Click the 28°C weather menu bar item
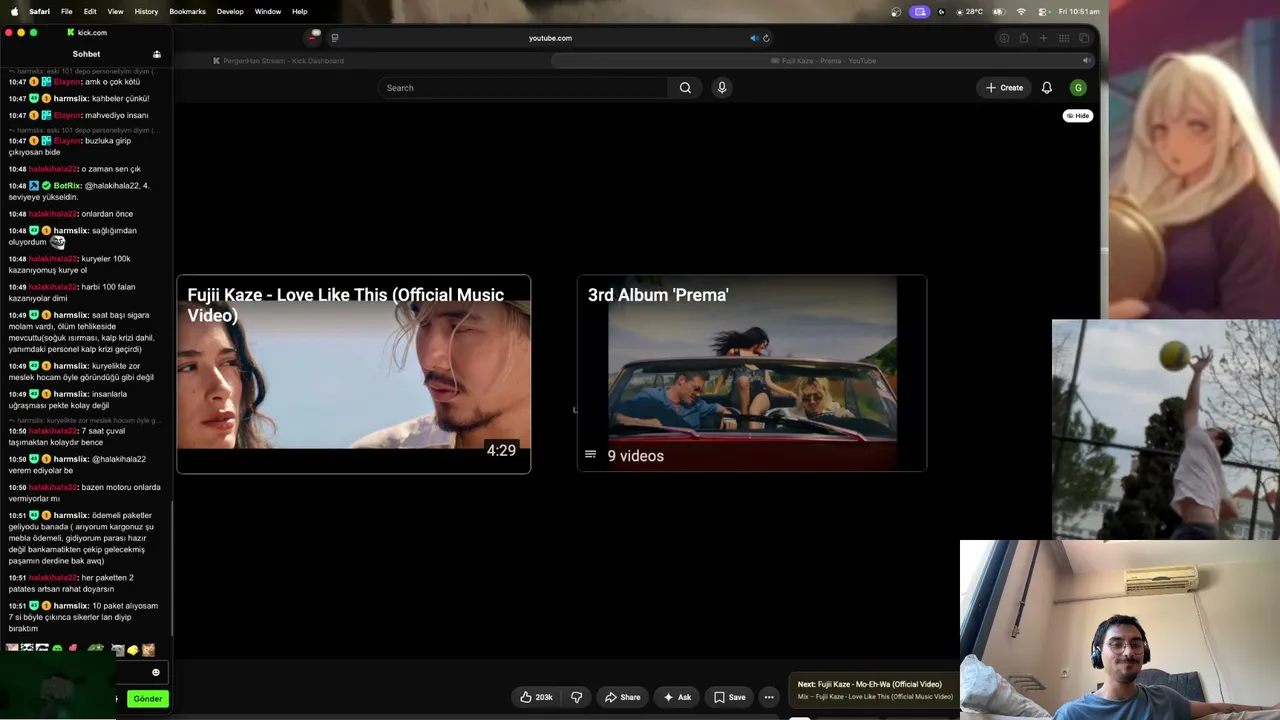Screen dimensions: 1280x720 tap(970, 11)
